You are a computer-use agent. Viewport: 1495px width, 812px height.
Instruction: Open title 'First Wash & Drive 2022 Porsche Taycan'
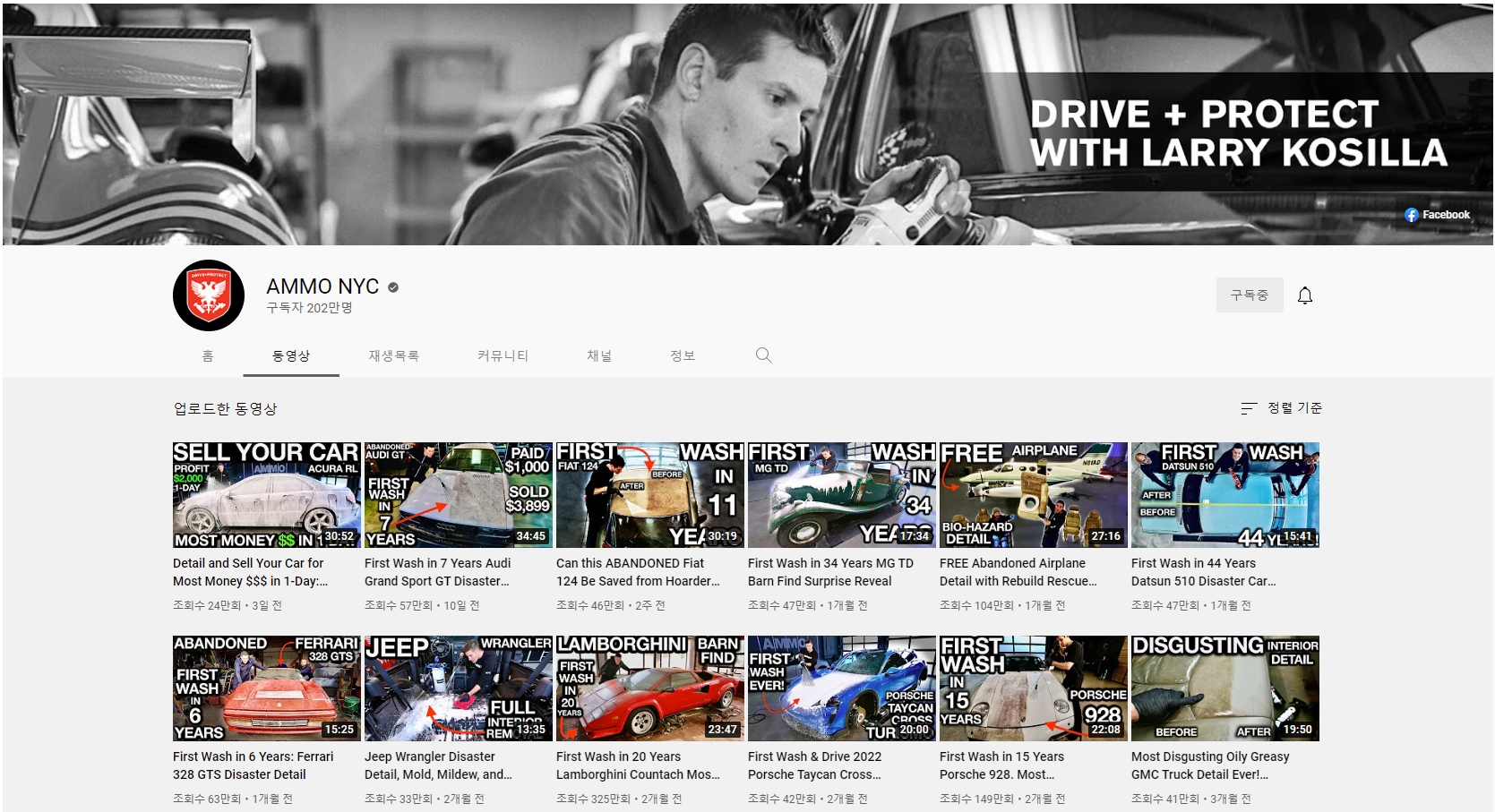click(815, 765)
